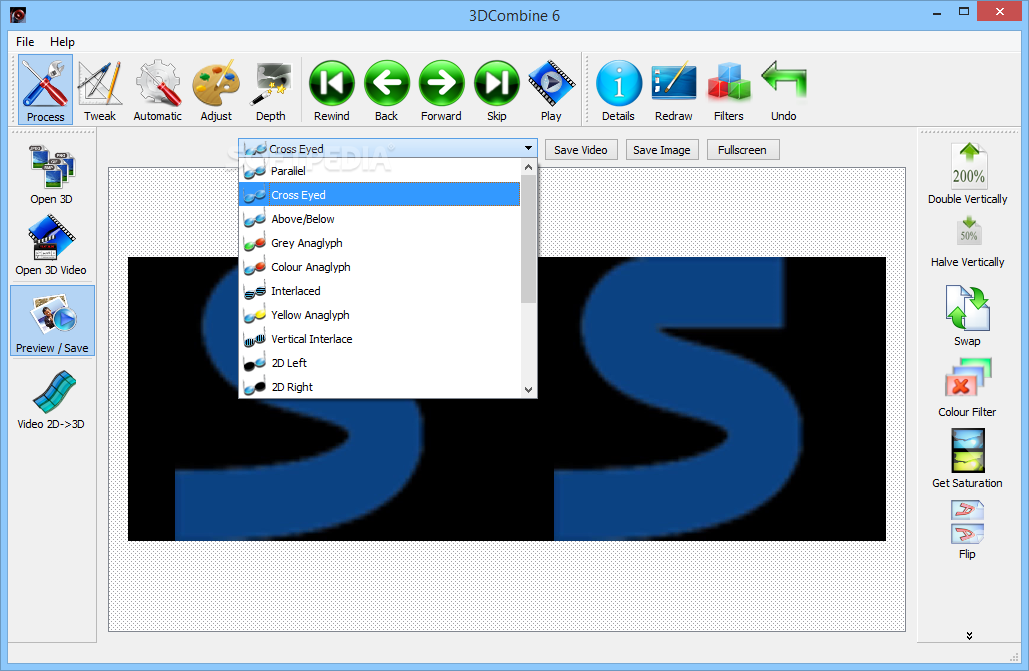Open the Depth tool
Image resolution: width=1029 pixels, height=671 pixels.
pos(270,89)
